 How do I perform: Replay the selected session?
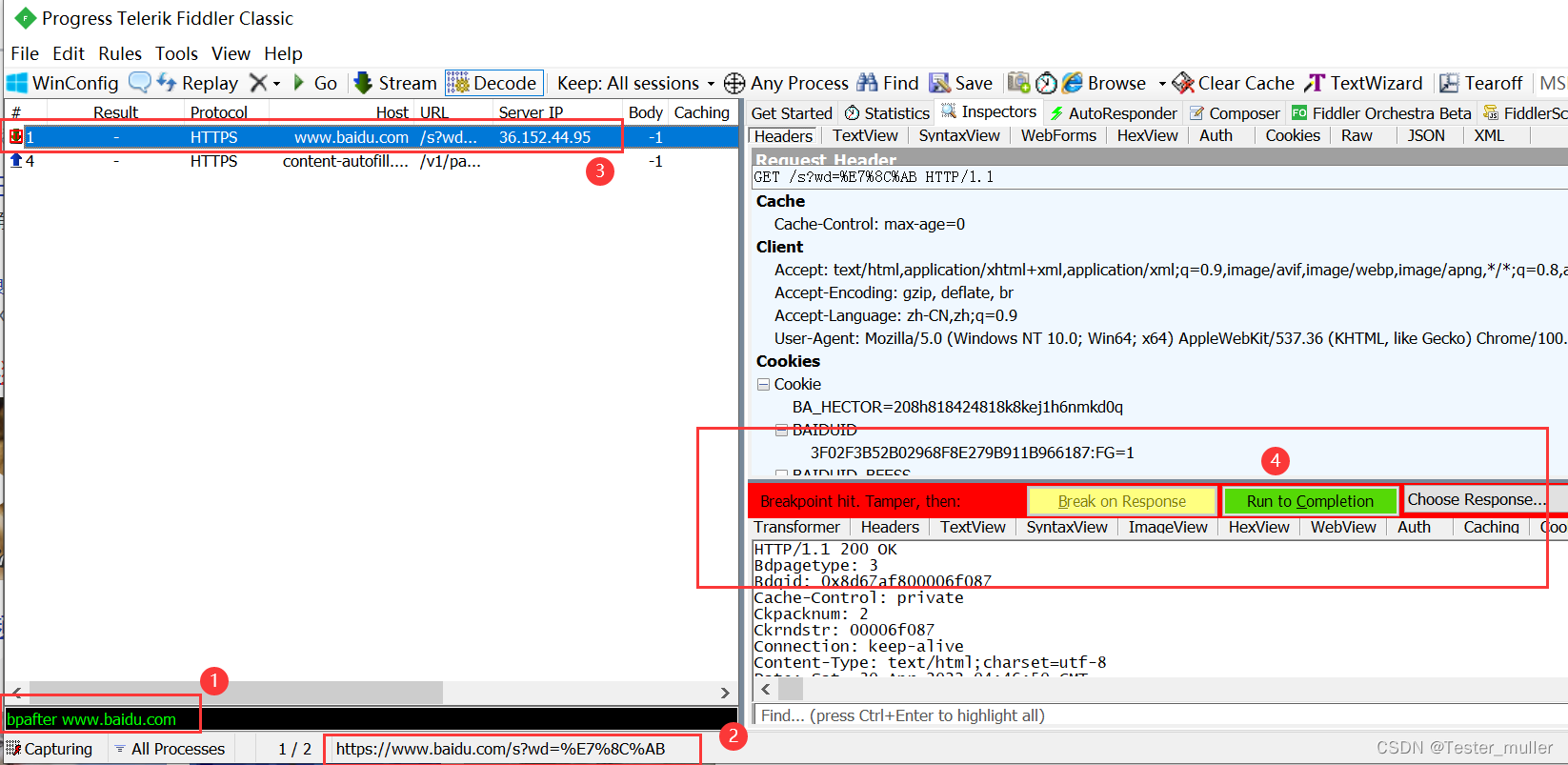(197, 83)
